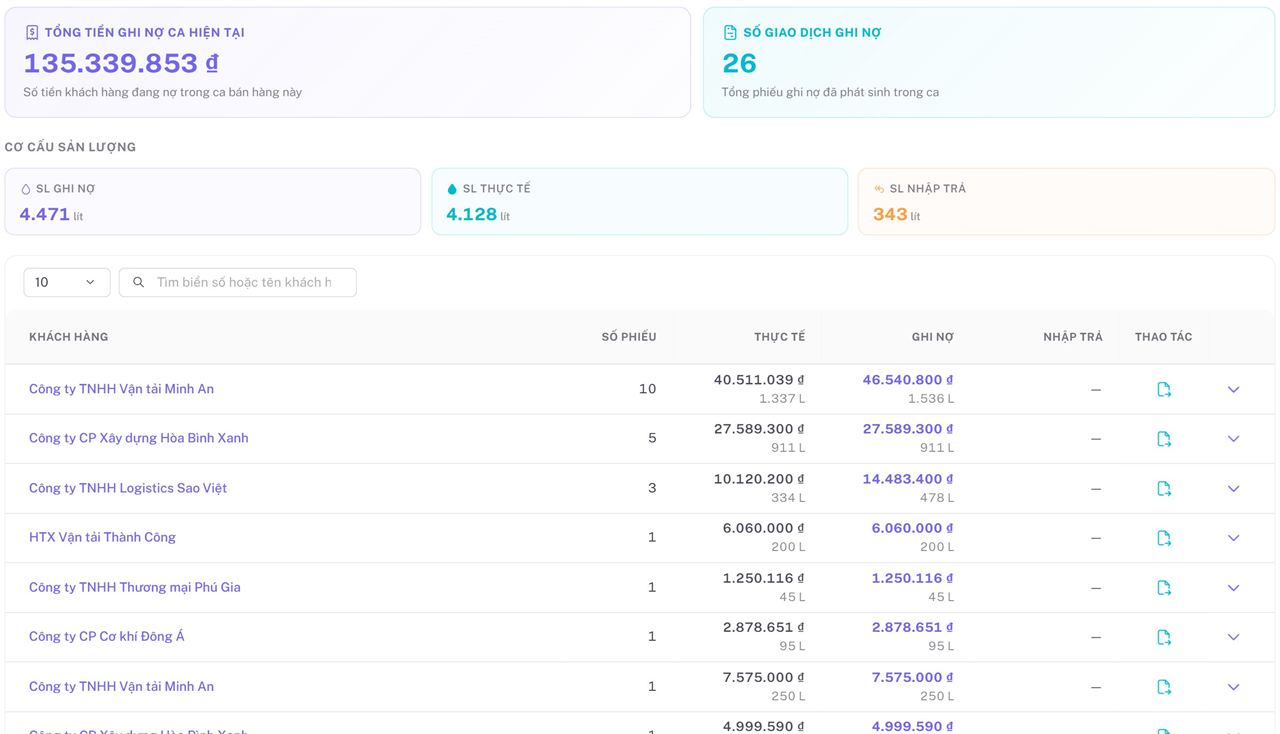Click the THỰC TẾ column header

click(780, 337)
